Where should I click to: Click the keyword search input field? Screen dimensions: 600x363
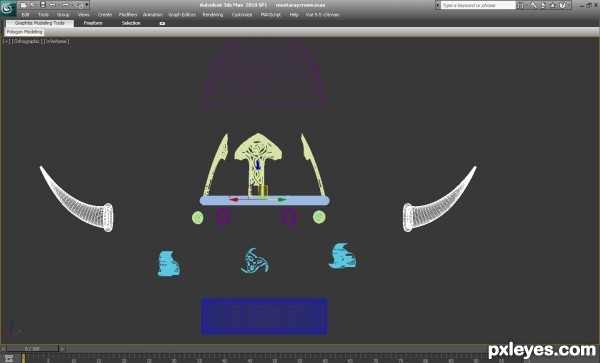coord(478,5)
